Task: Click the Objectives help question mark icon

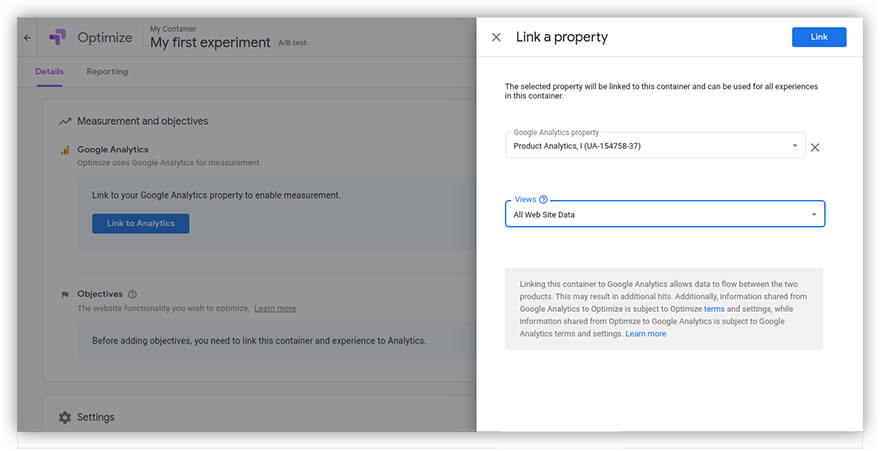Action: pos(132,294)
